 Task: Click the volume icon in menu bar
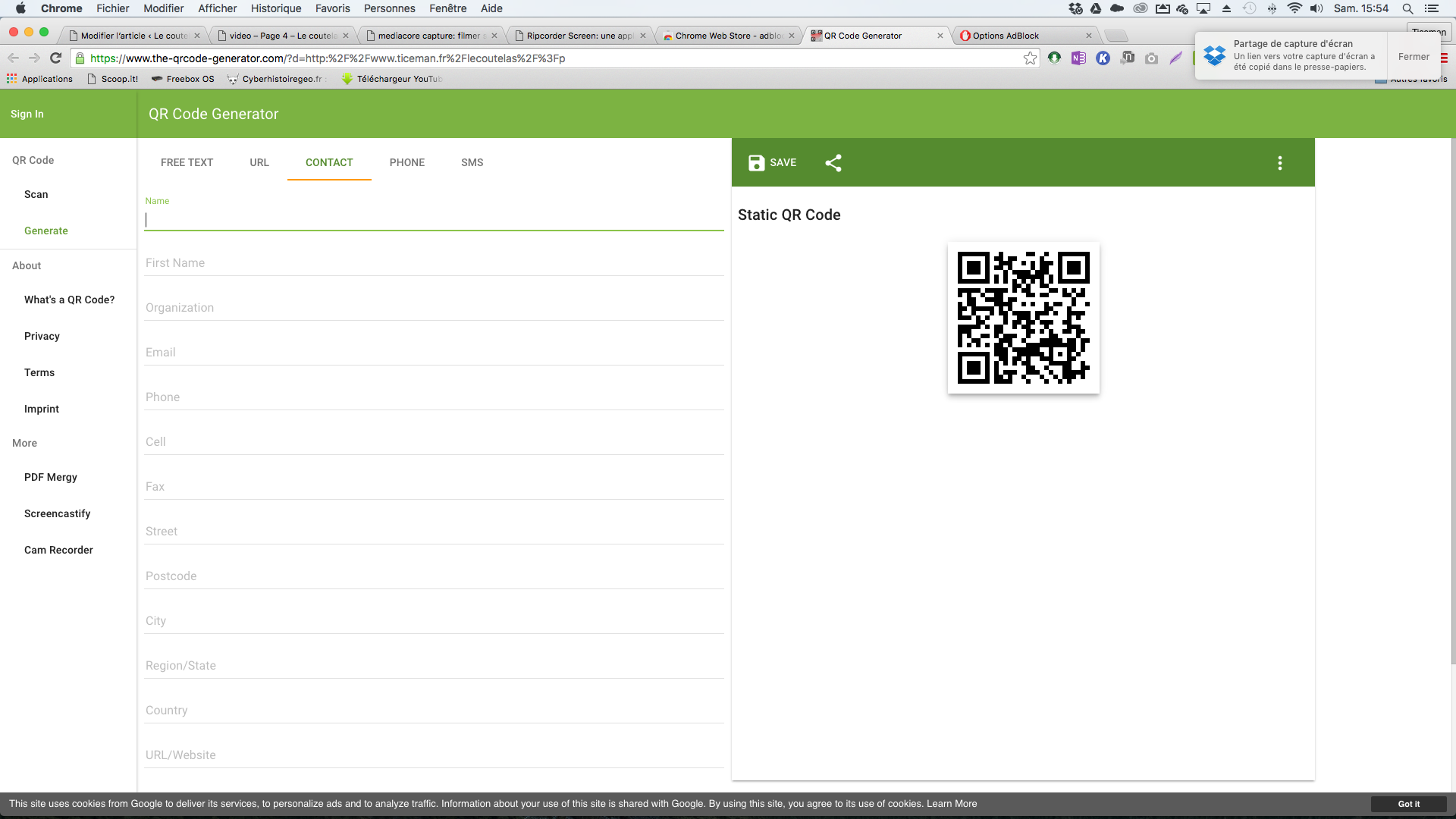coord(1316,8)
